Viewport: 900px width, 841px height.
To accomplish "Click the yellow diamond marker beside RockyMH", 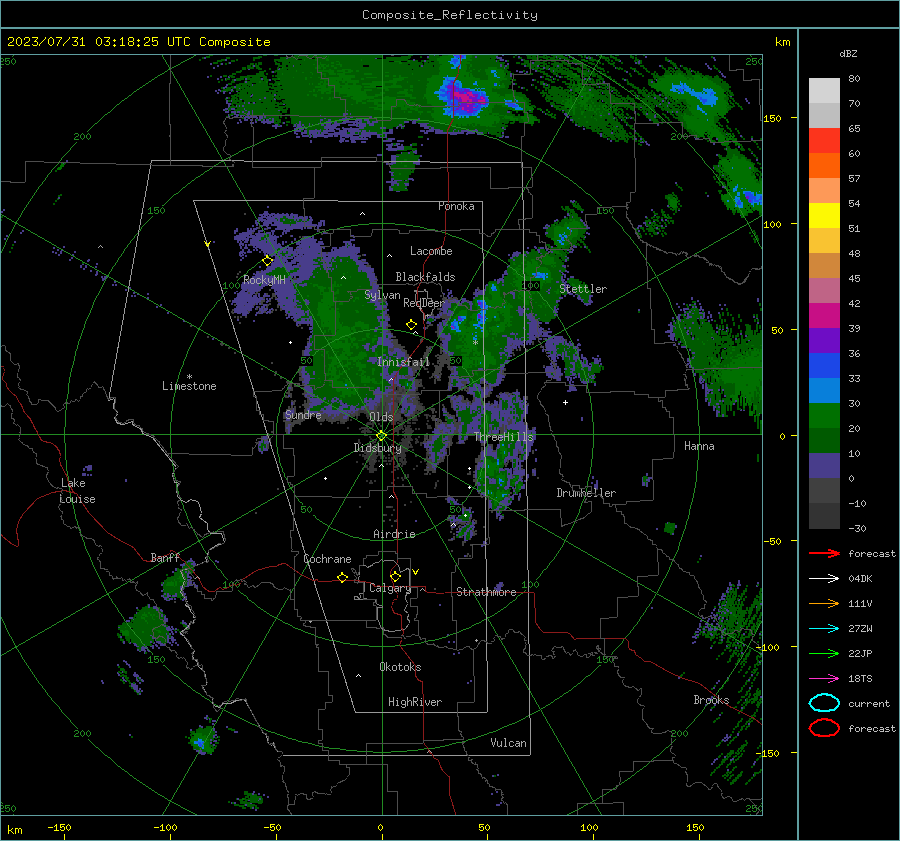I will coord(267,261).
